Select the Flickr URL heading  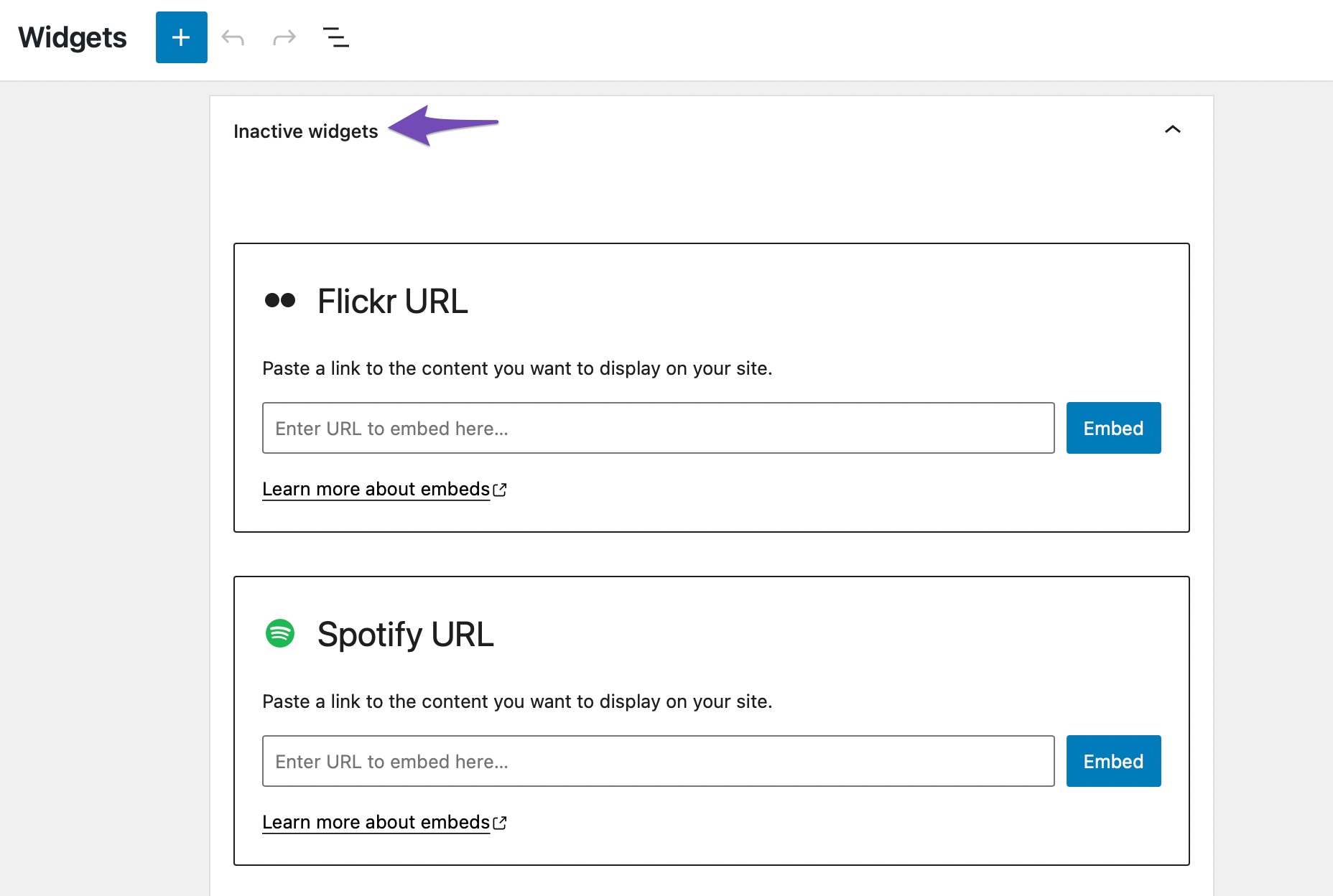(x=393, y=302)
